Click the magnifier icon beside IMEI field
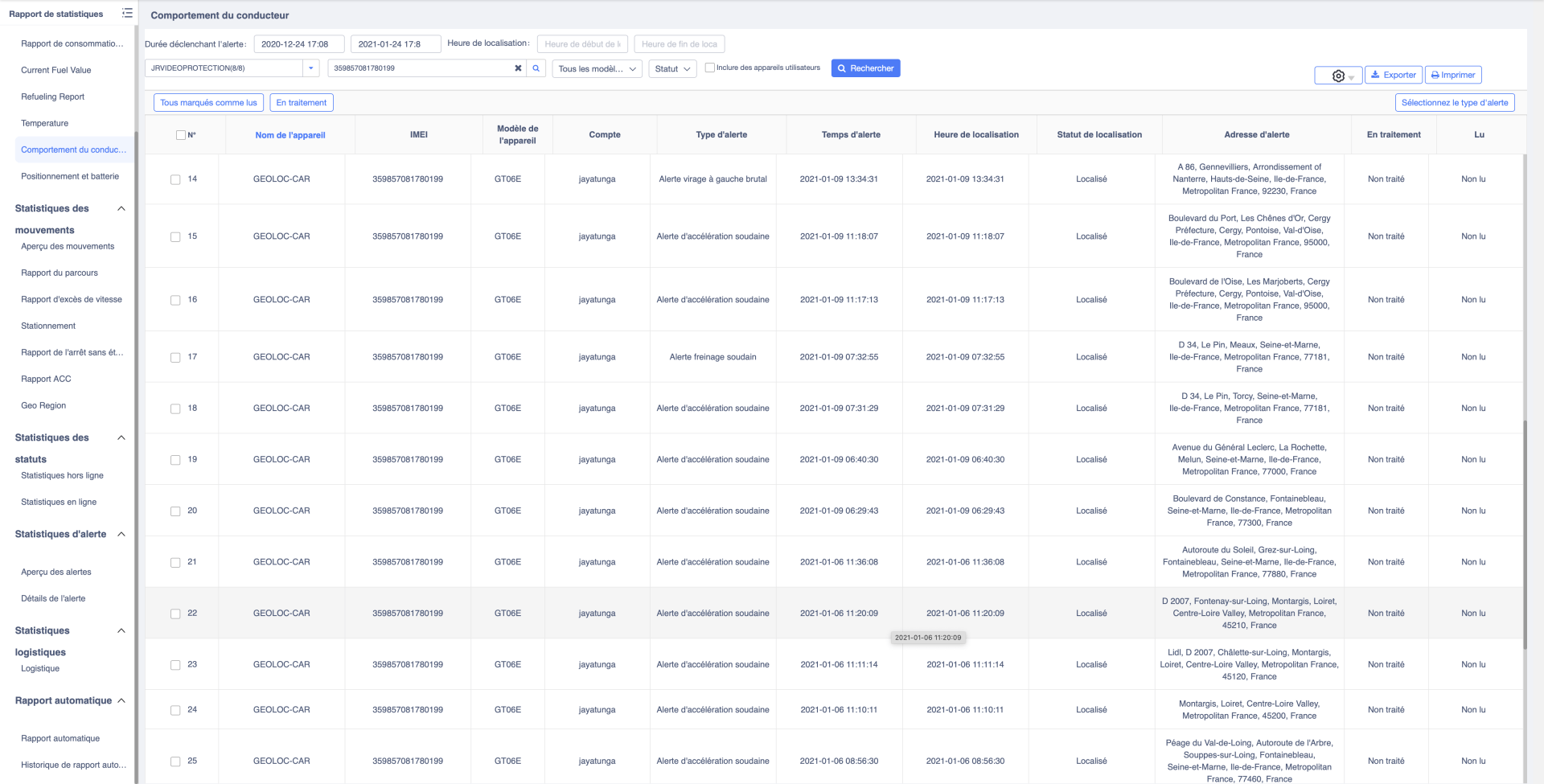 tap(536, 68)
